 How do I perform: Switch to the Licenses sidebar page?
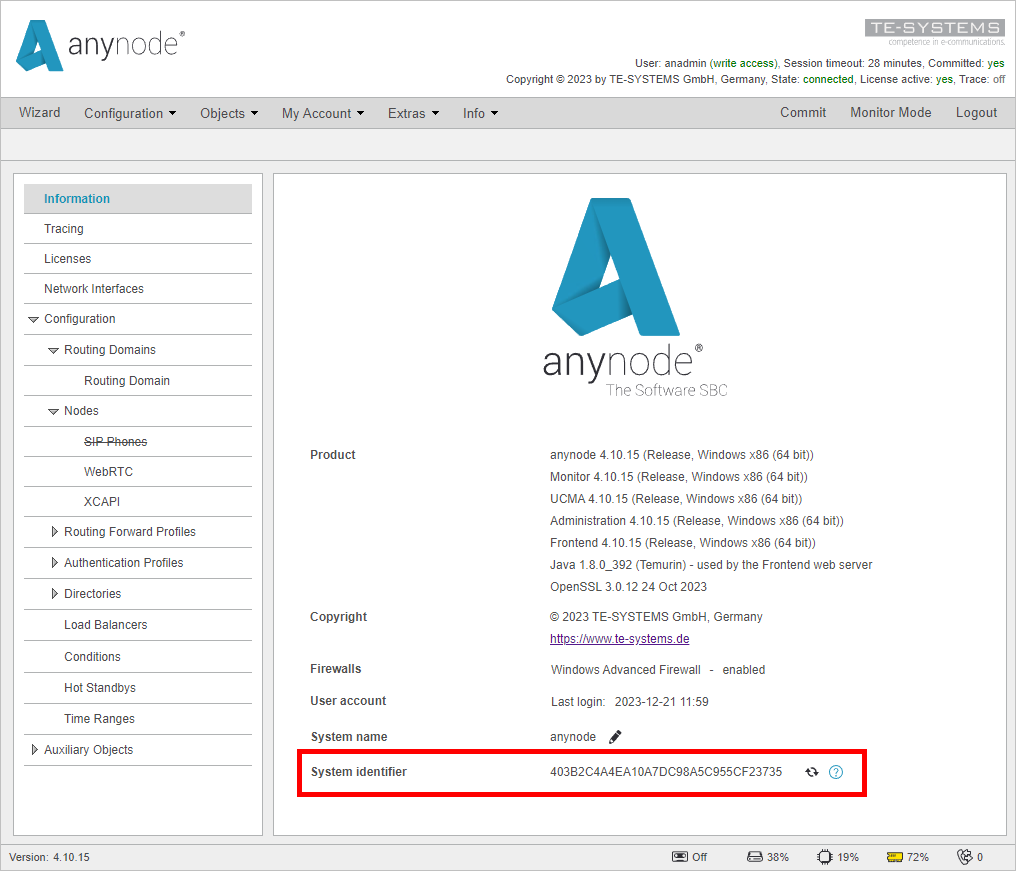tap(67, 258)
